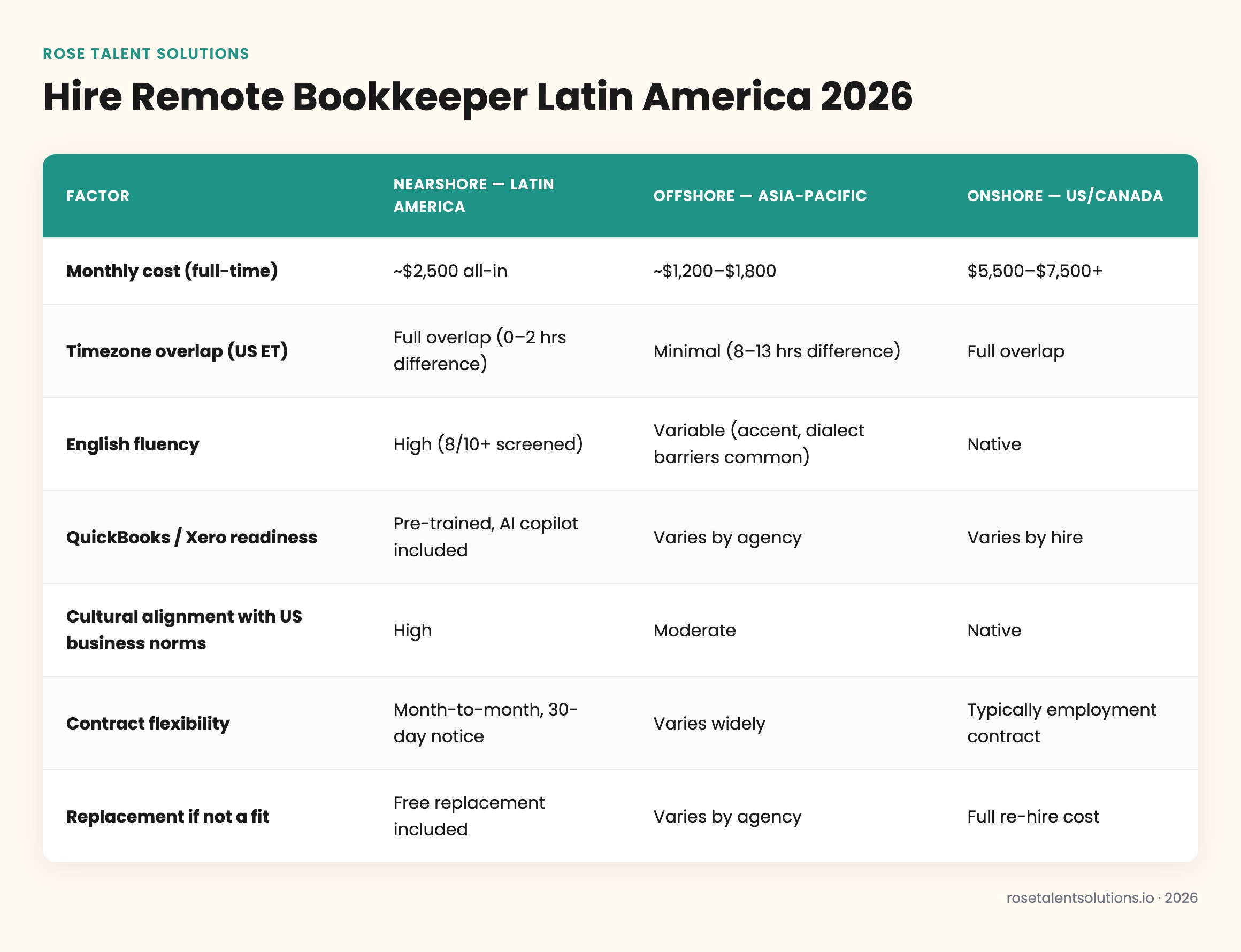This screenshot has height=952, width=1241.
Task: Click the 'Moderate' cell
Action: (x=694, y=630)
